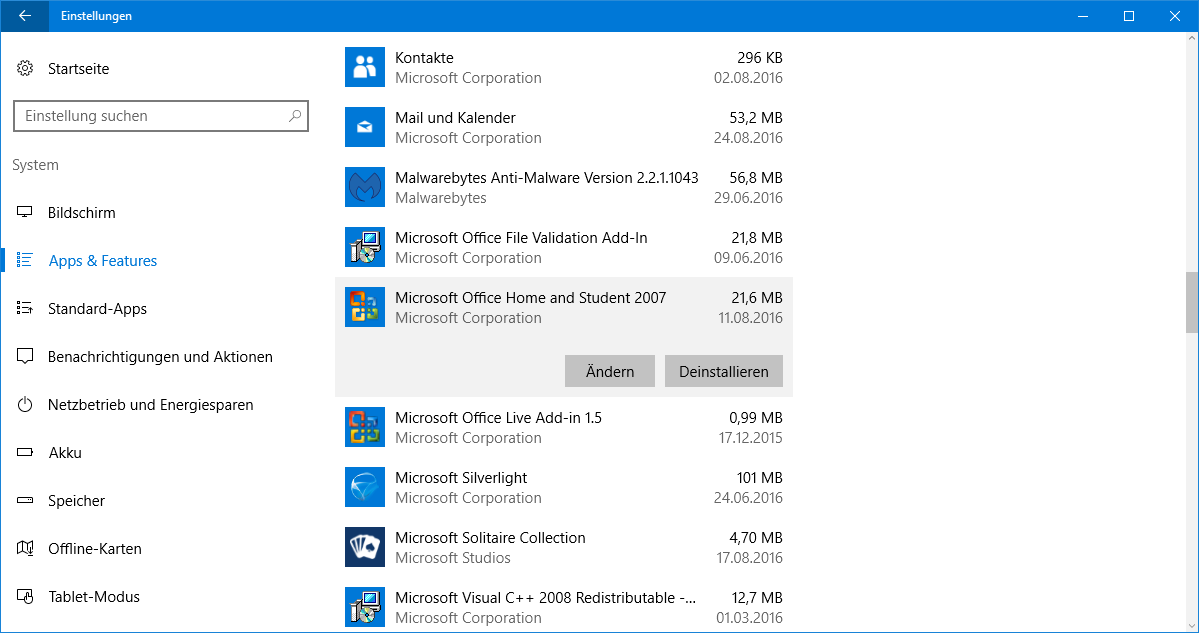The height and width of the screenshot is (633, 1199).
Task: Click Visual C++ 2008 Redistributable icon
Action: (x=365, y=607)
